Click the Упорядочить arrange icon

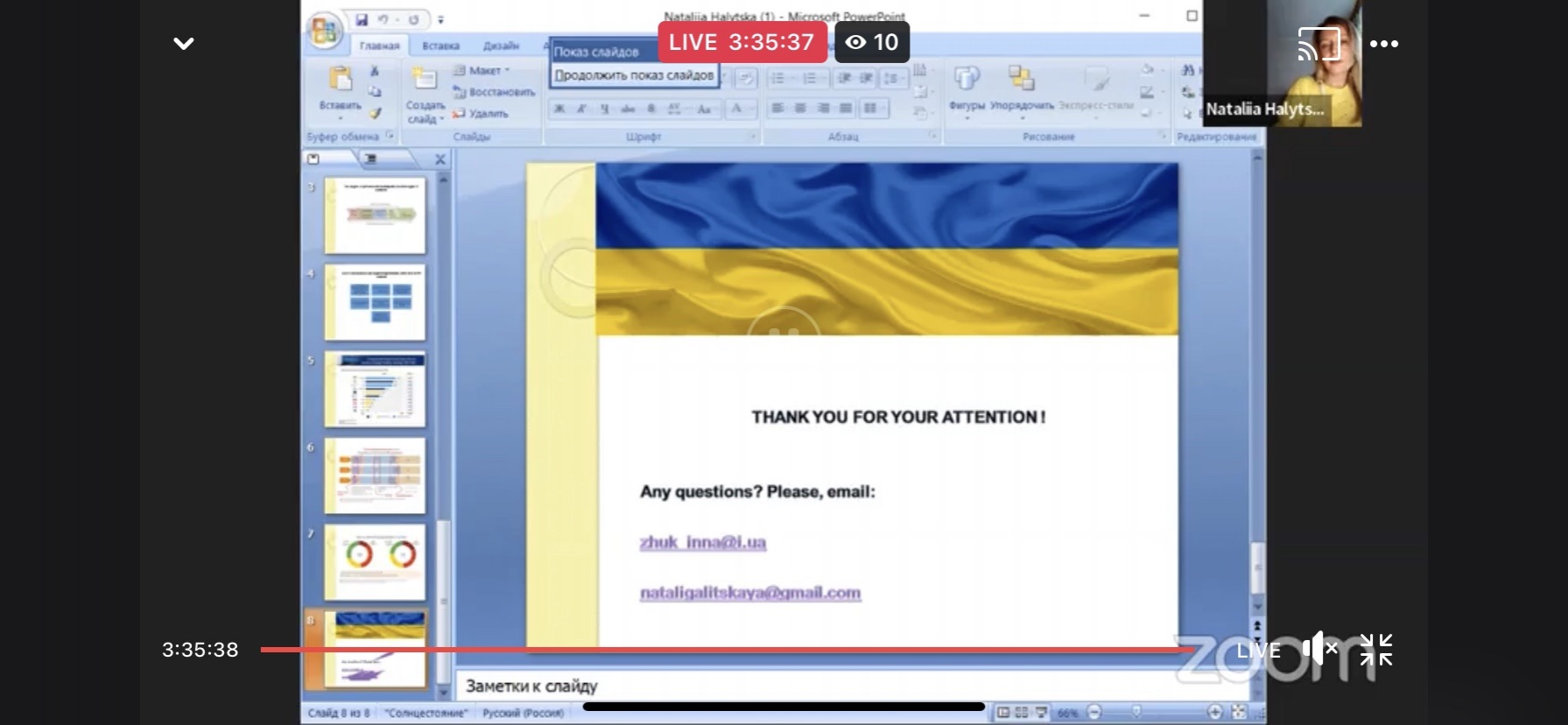click(1021, 81)
